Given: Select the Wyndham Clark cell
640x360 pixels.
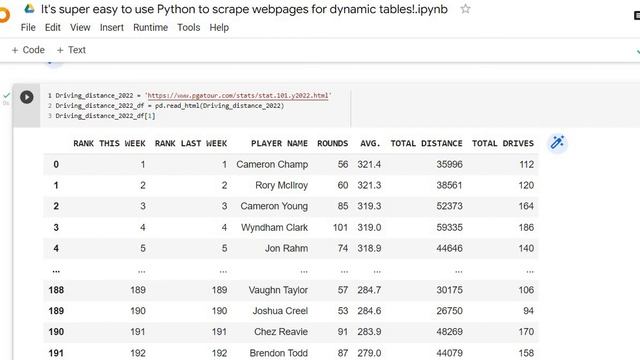Looking at the screenshot, I should tap(274, 227).
